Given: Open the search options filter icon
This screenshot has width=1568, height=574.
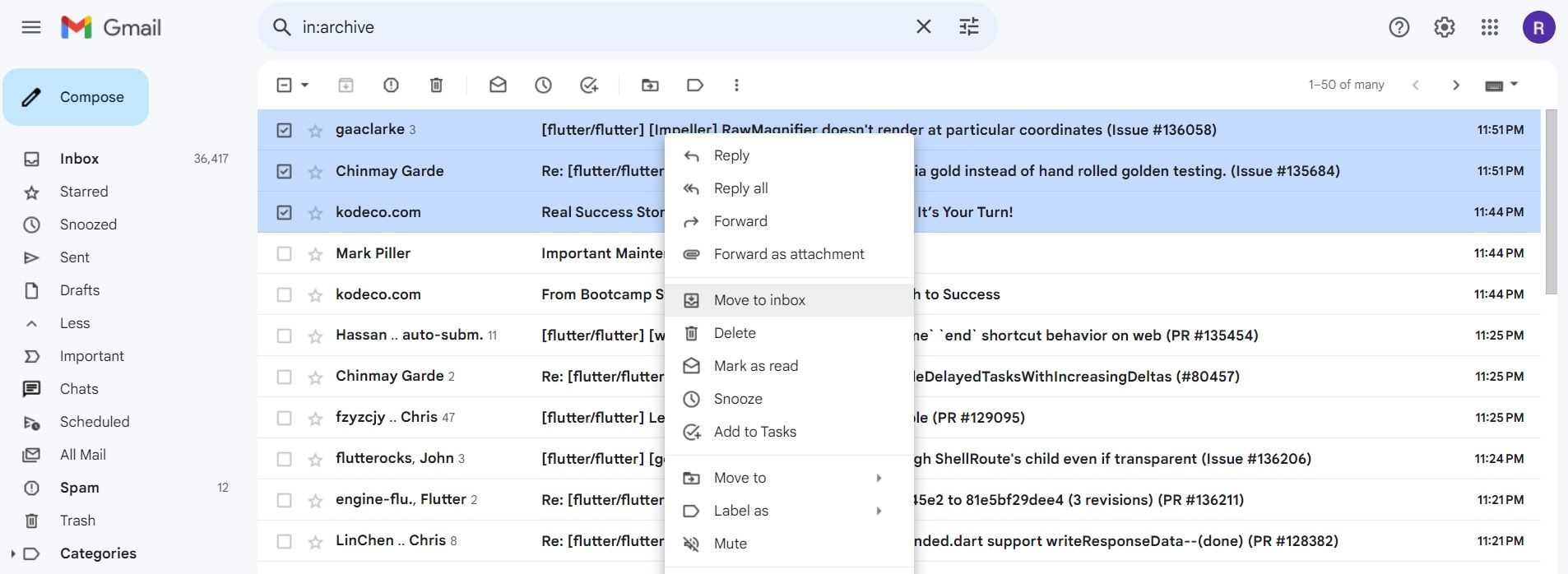Looking at the screenshot, I should point(968,27).
